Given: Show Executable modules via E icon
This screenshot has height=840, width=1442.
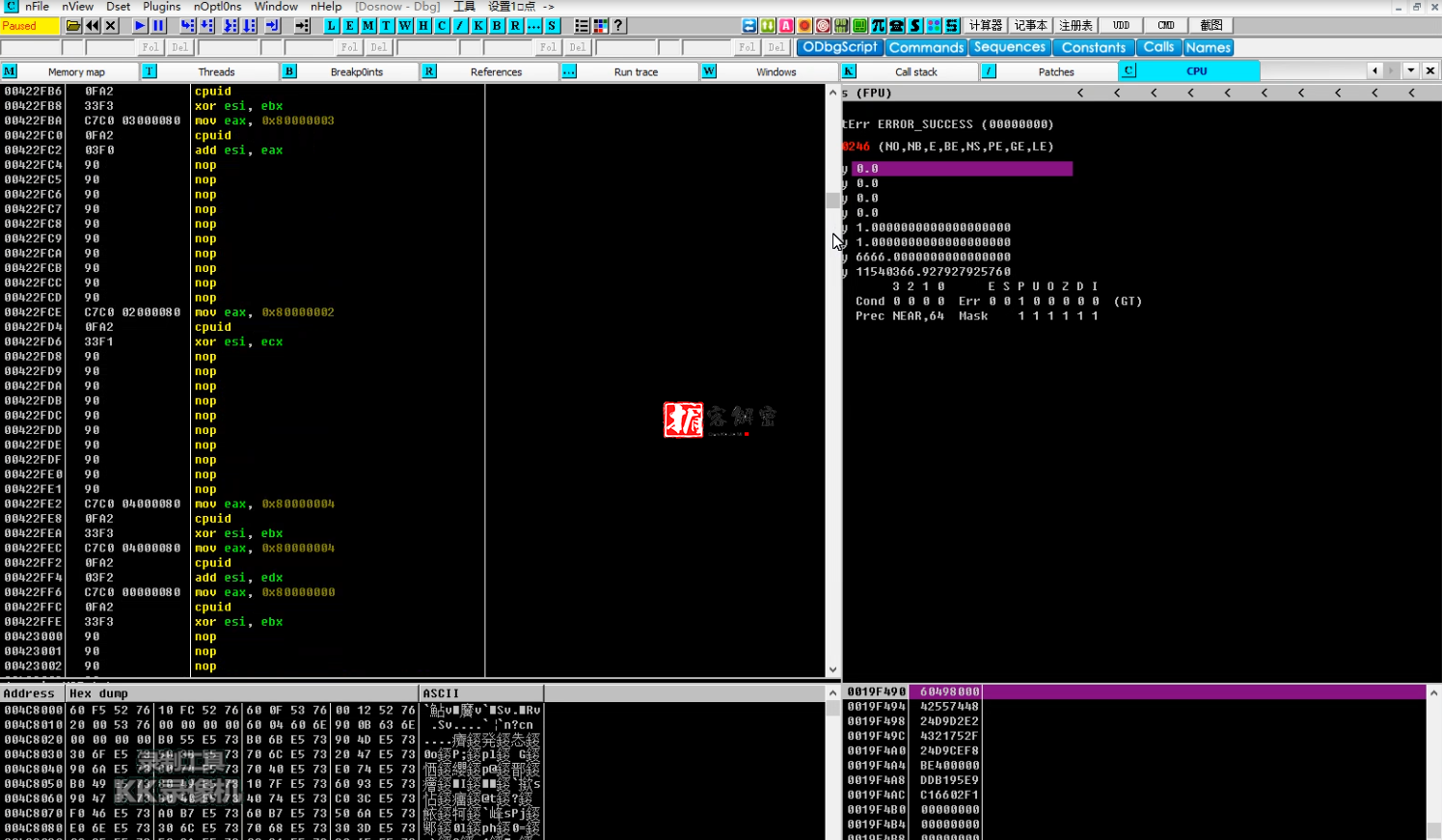Looking at the screenshot, I should 349,25.
